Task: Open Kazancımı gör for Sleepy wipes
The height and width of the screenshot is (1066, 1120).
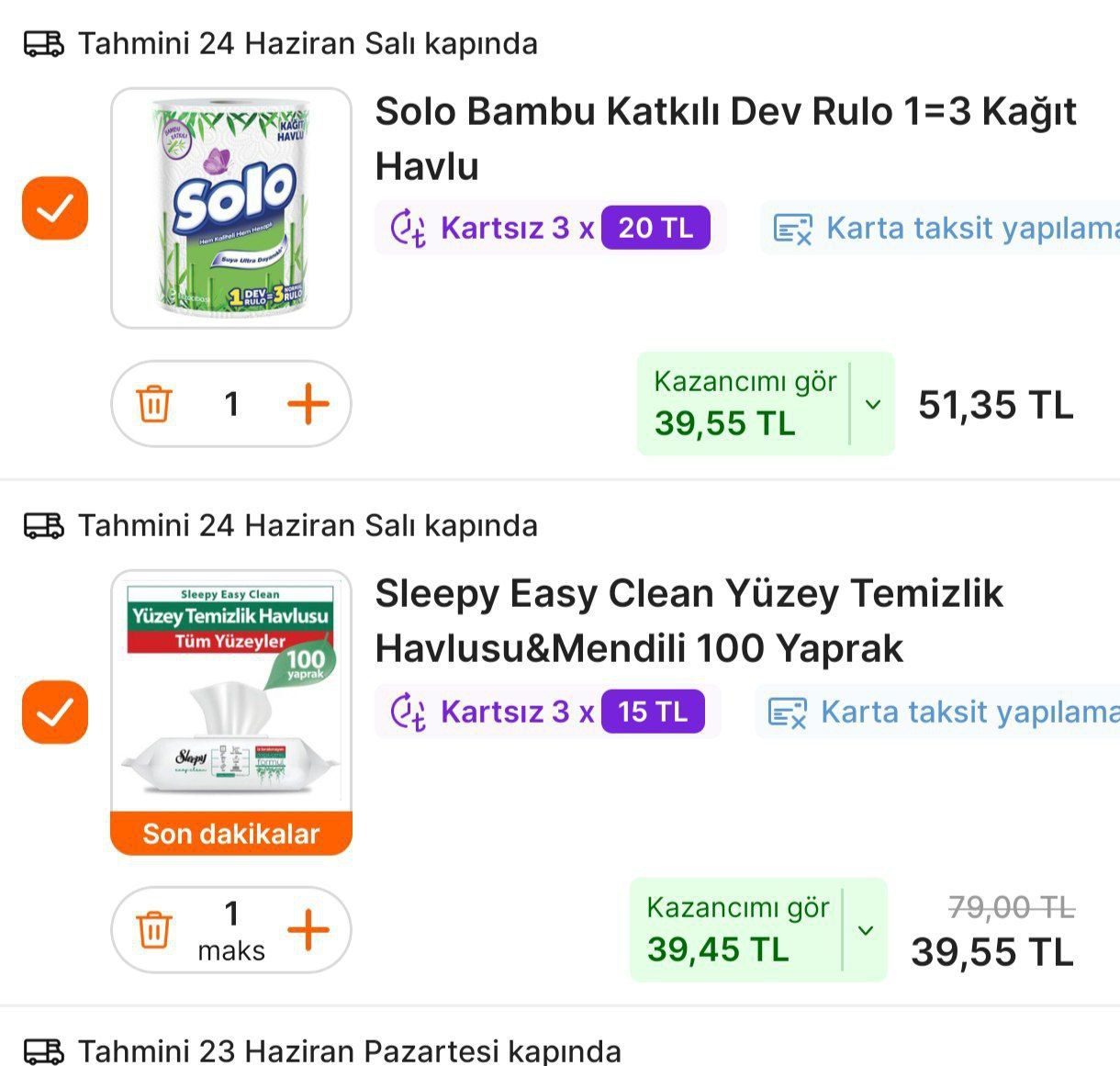Action: click(x=736, y=929)
